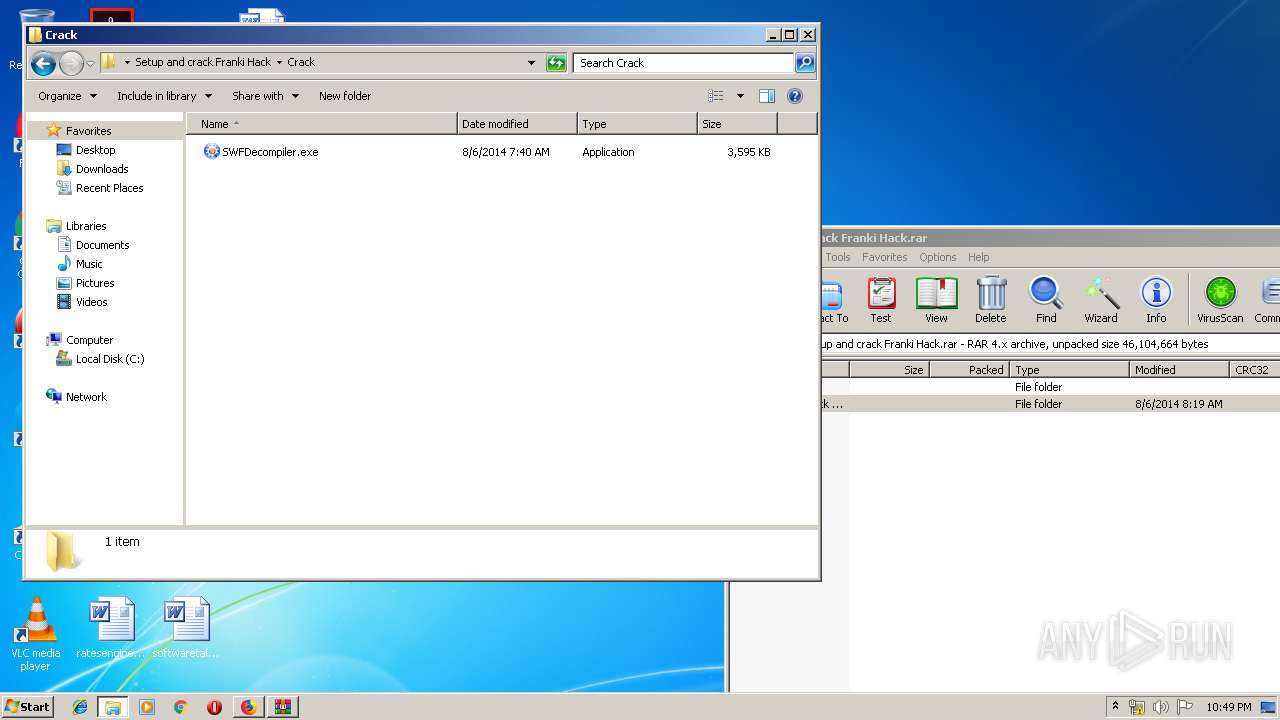Open Pictures library
This screenshot has width=1280, height=720.
coord(95,283)
